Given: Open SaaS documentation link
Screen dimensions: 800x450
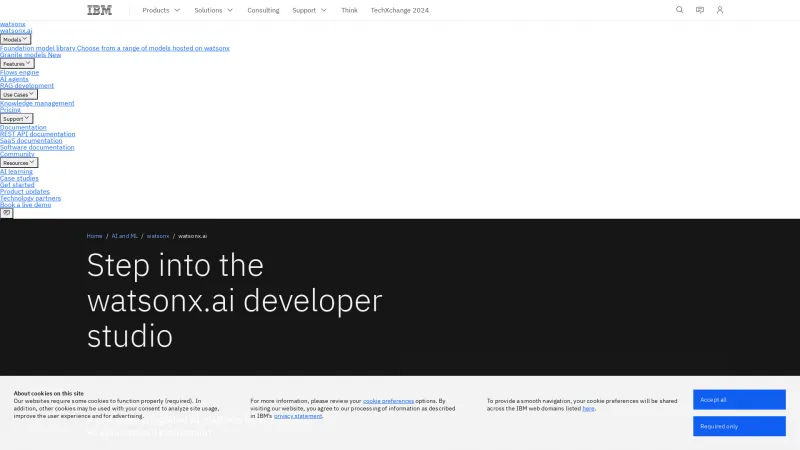Looking at the screenshot, I should pyautogui.click(x=31, y=141).
